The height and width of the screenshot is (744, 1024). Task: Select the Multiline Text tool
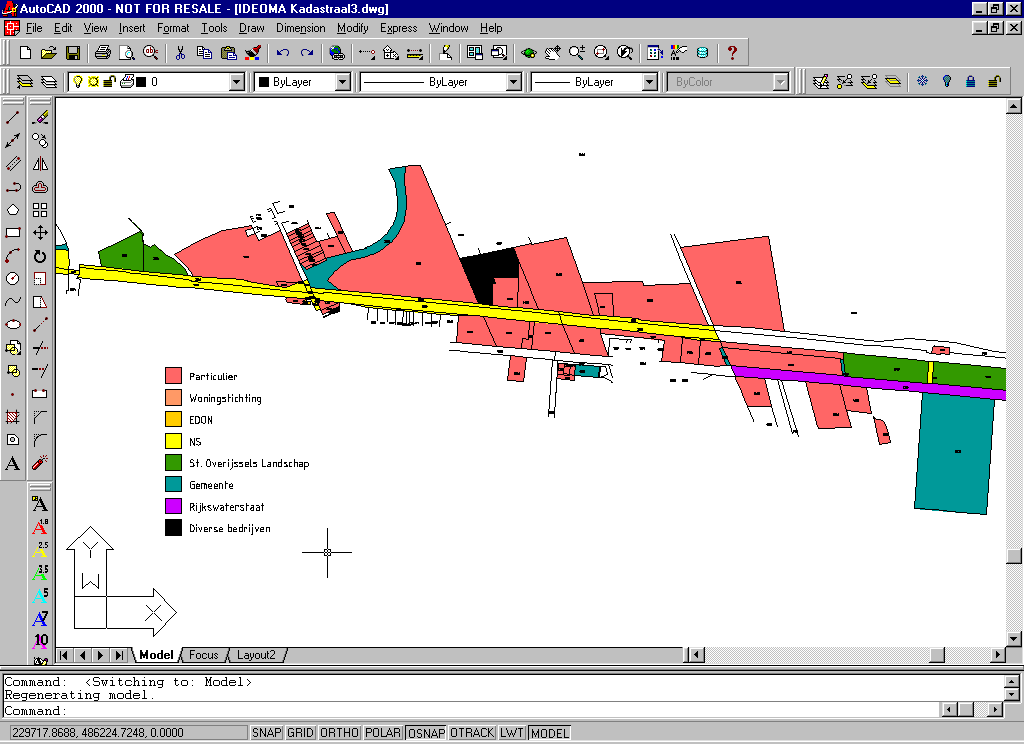(13, 463)
